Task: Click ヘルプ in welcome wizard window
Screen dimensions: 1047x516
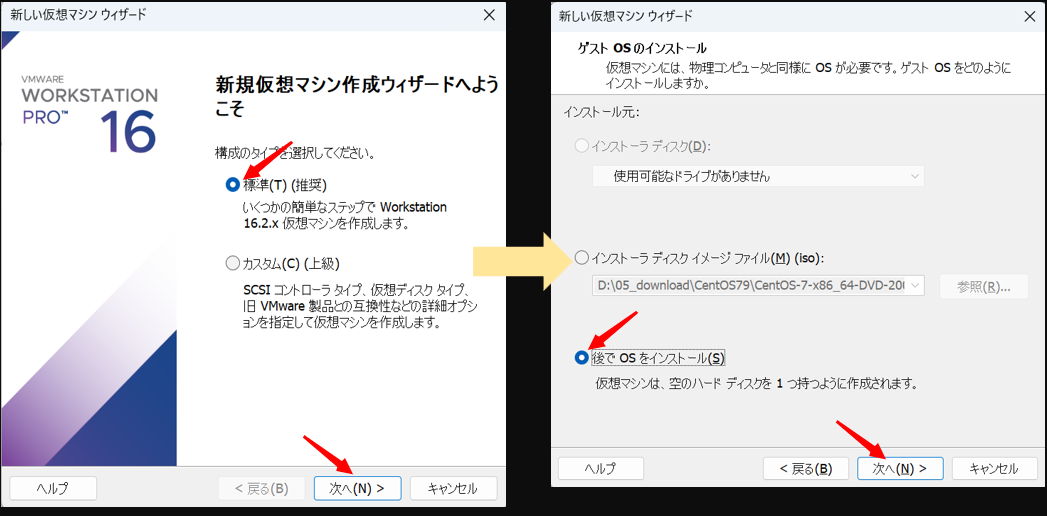Action: 53,488
